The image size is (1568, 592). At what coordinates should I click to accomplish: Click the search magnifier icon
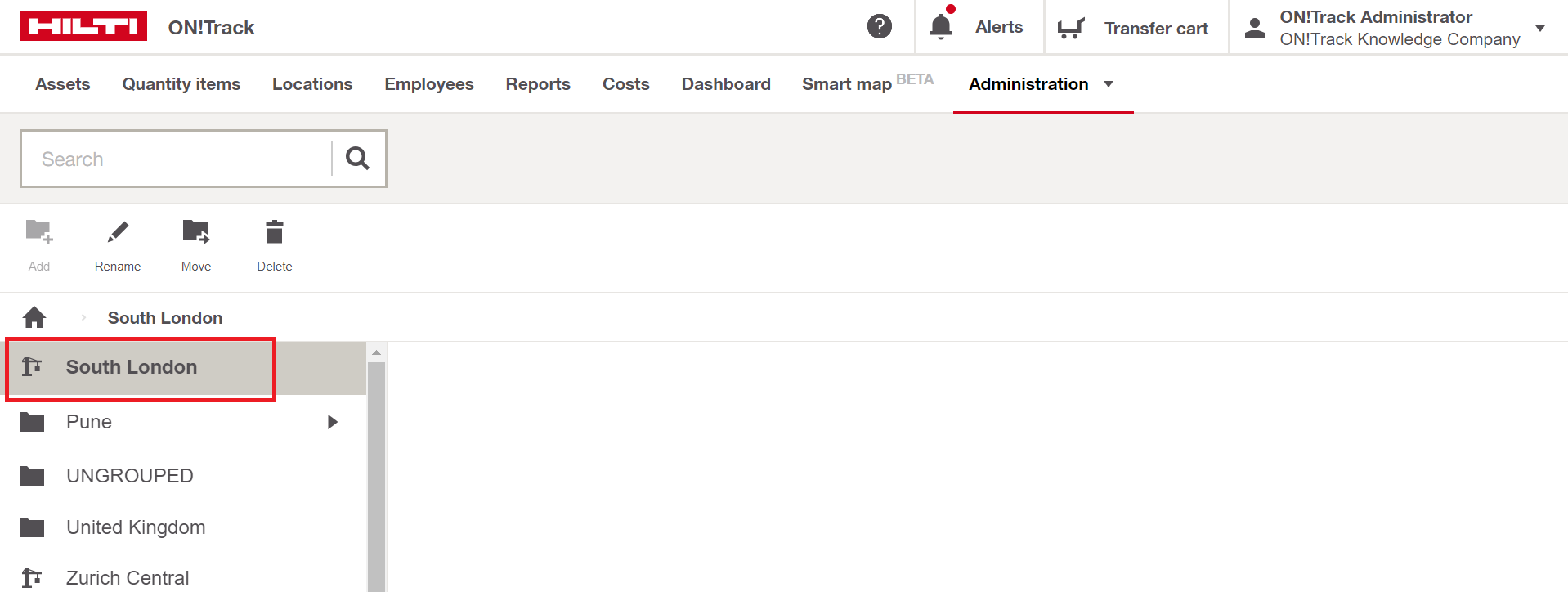[x=357, y=158]
